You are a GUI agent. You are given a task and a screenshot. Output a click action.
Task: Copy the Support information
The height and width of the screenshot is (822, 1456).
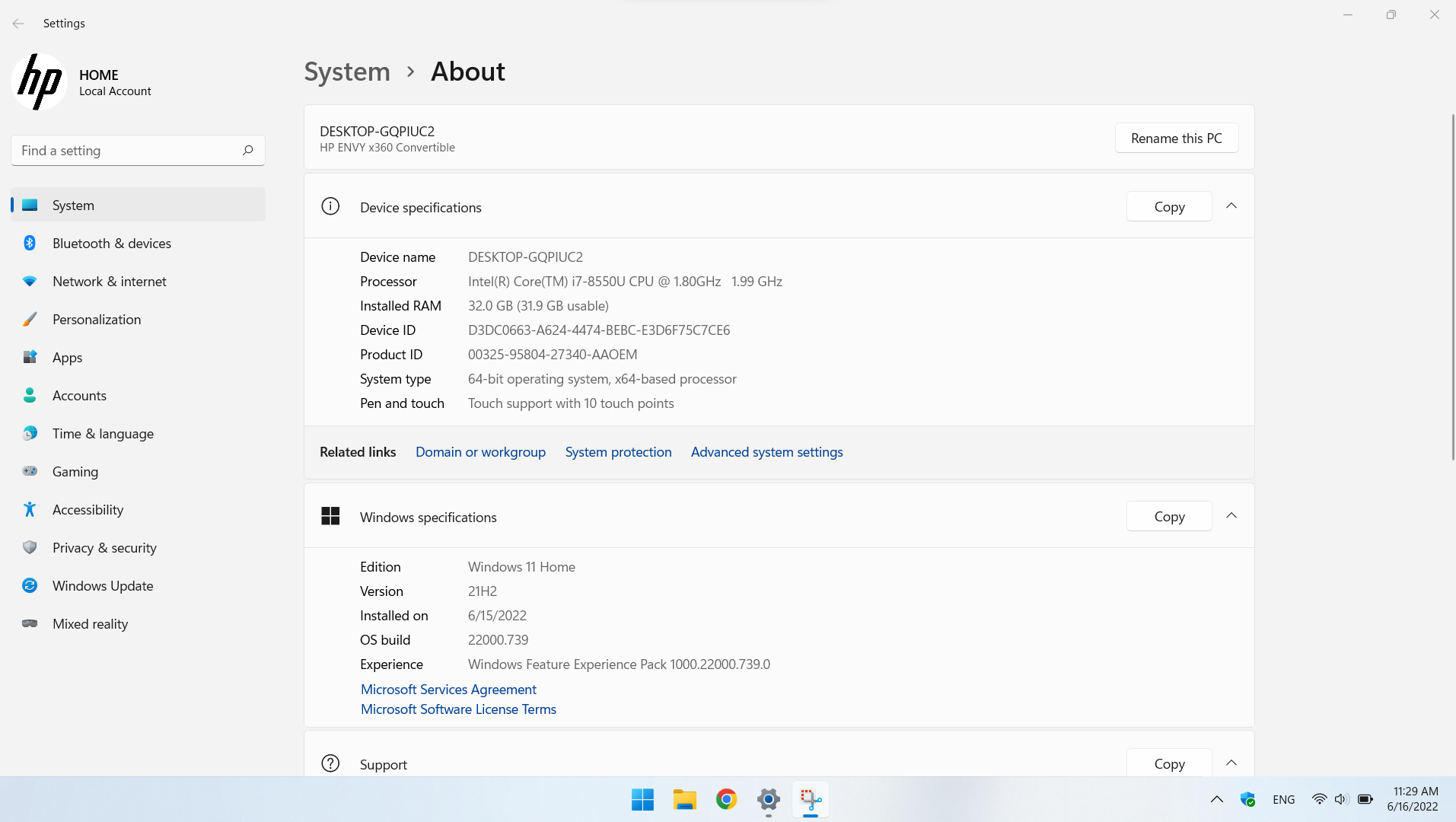pyautogui.click(x=1169, y=763)
